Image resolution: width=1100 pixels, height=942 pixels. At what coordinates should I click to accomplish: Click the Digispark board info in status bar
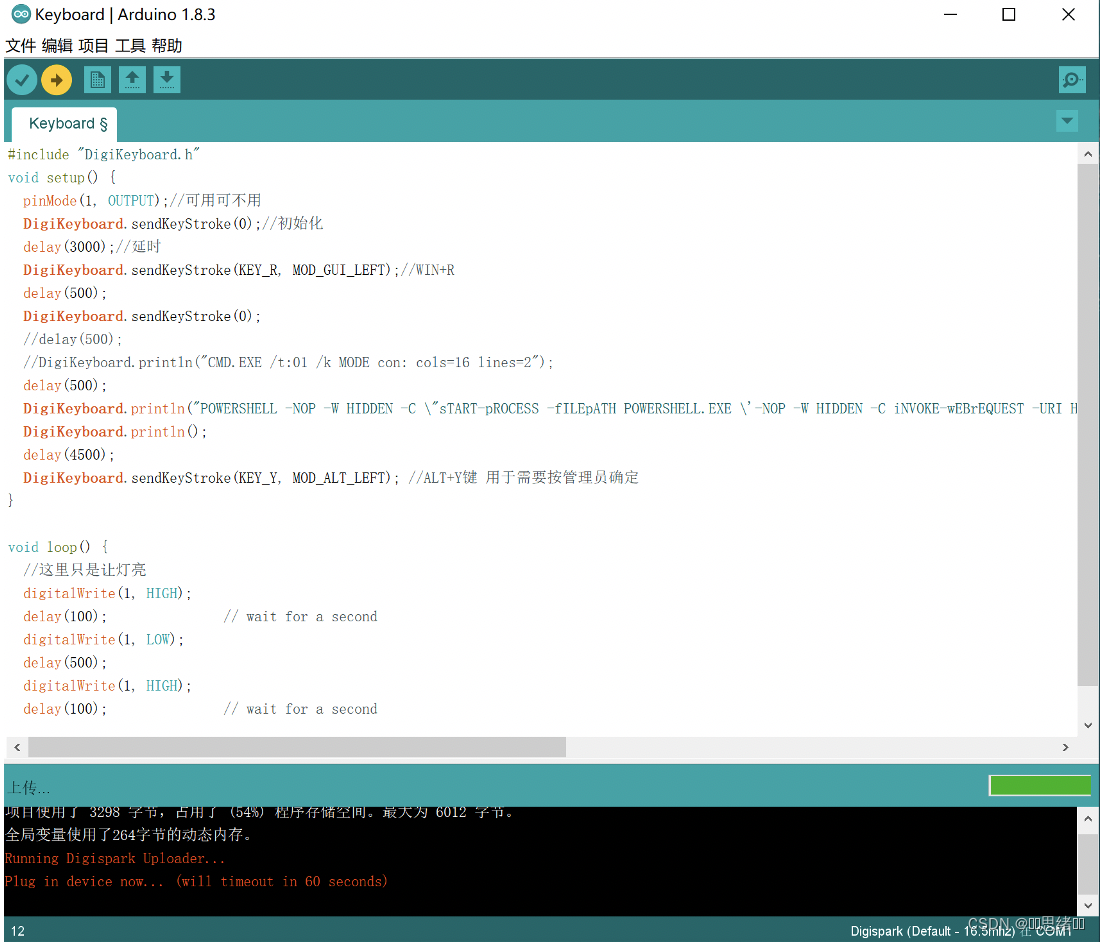(960, 931)
